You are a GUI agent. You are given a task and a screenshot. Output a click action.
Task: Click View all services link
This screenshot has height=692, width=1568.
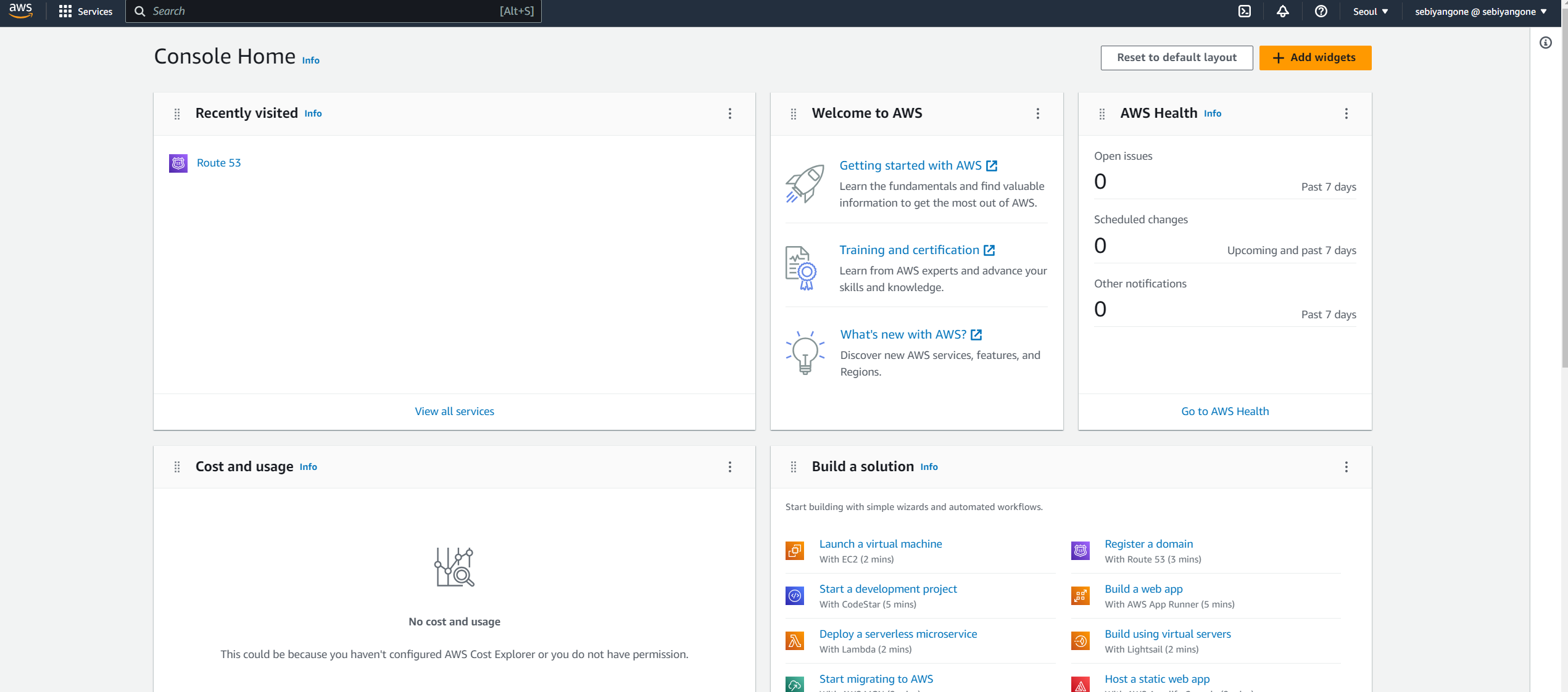pos(454,411)
